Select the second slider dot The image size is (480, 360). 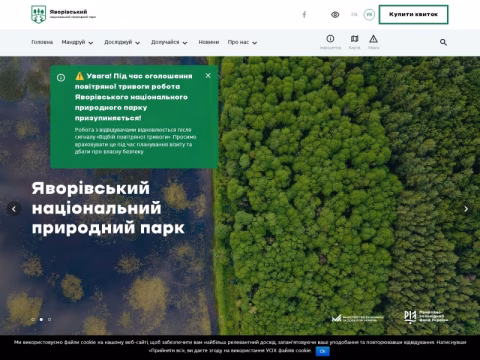tap(41, 319)
